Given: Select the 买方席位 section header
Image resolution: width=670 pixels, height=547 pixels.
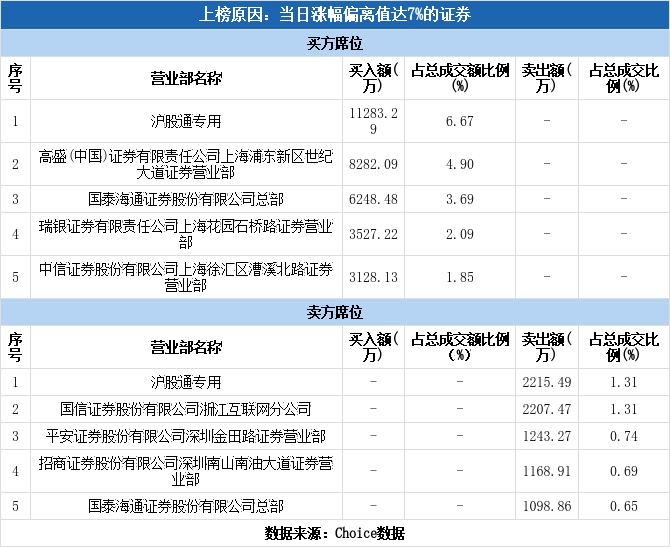Looking at the screenshot, I should (x=335, y=43).
